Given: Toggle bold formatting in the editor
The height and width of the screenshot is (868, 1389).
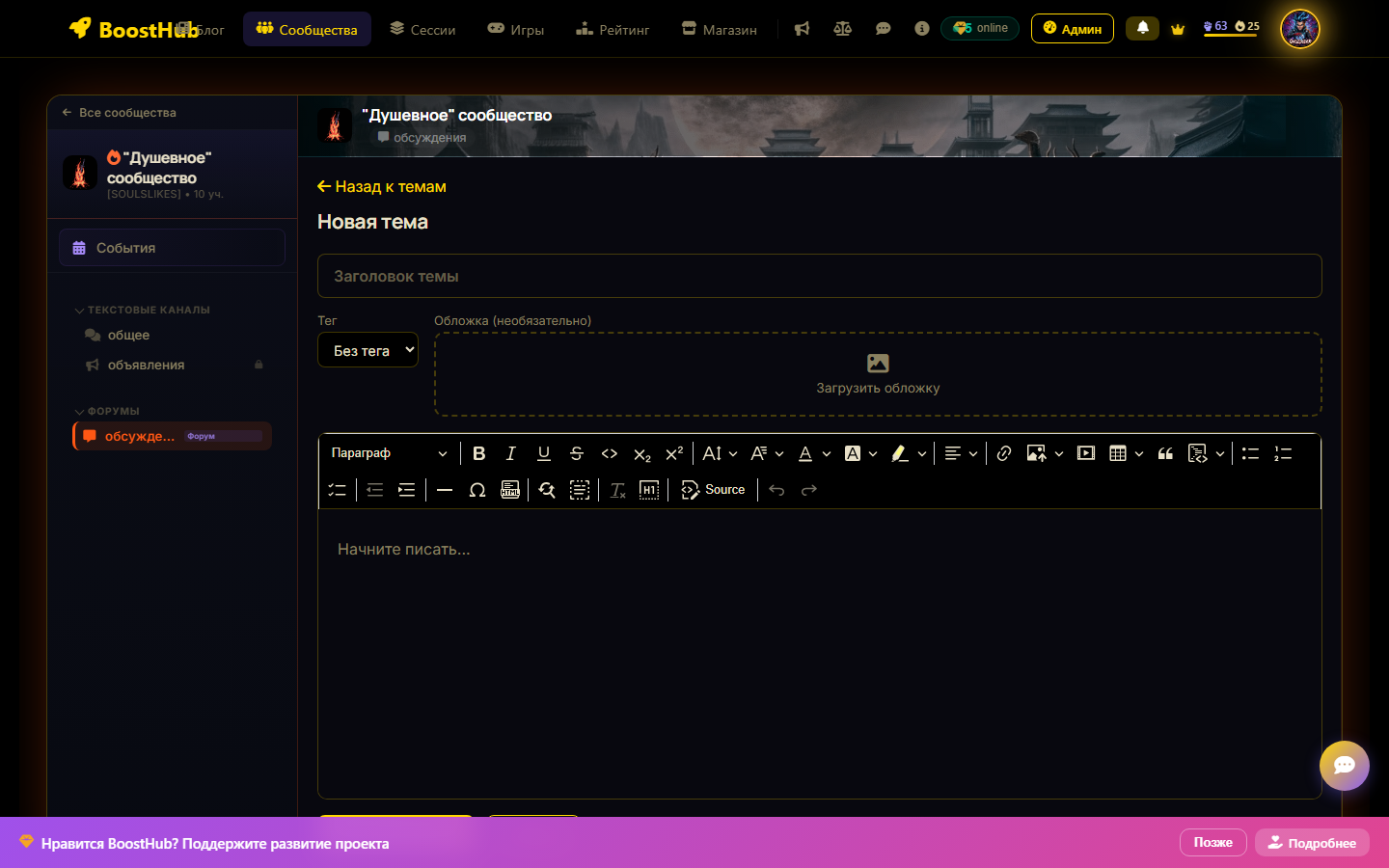Looking at the screenshot, I should [x=478, y=453].
